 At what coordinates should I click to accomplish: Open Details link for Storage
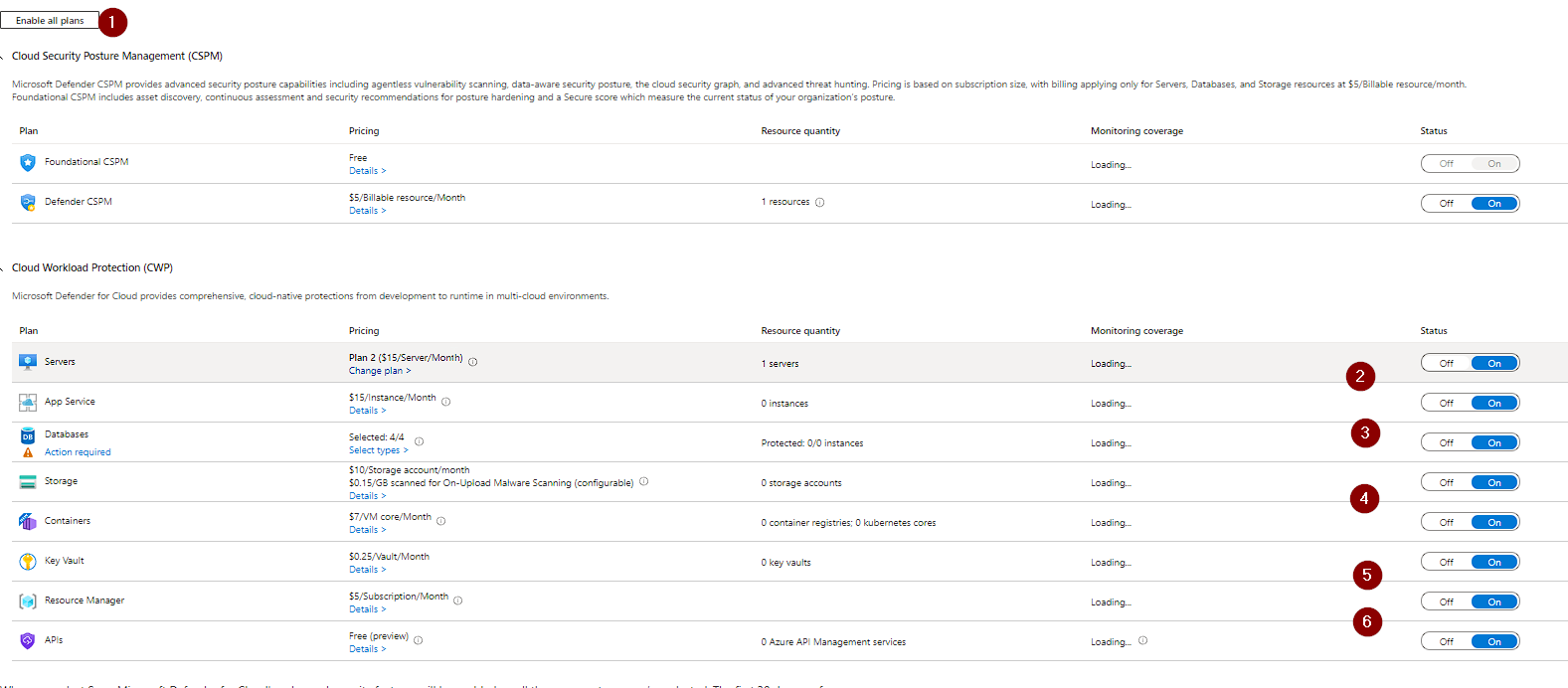click(x=368, y=496)
